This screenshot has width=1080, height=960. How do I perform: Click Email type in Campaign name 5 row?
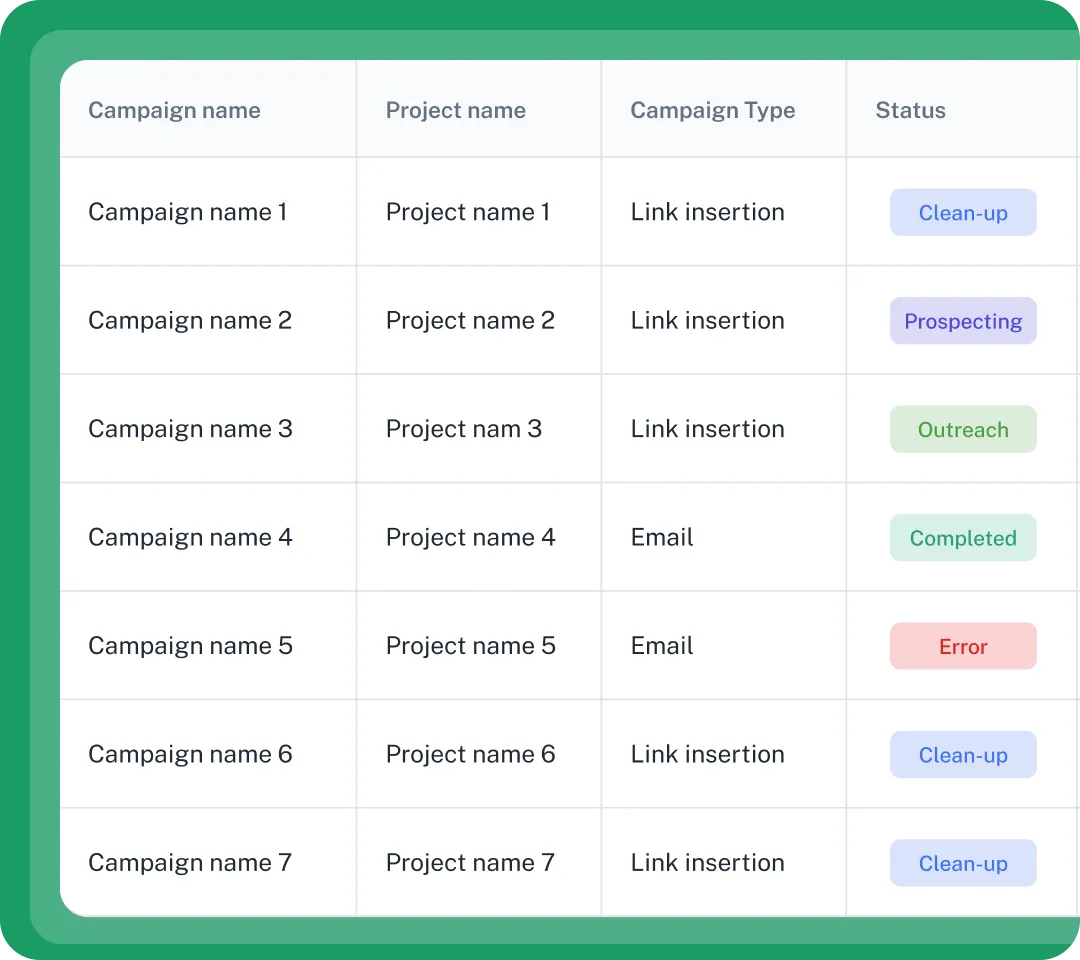[x=662, y=646]
